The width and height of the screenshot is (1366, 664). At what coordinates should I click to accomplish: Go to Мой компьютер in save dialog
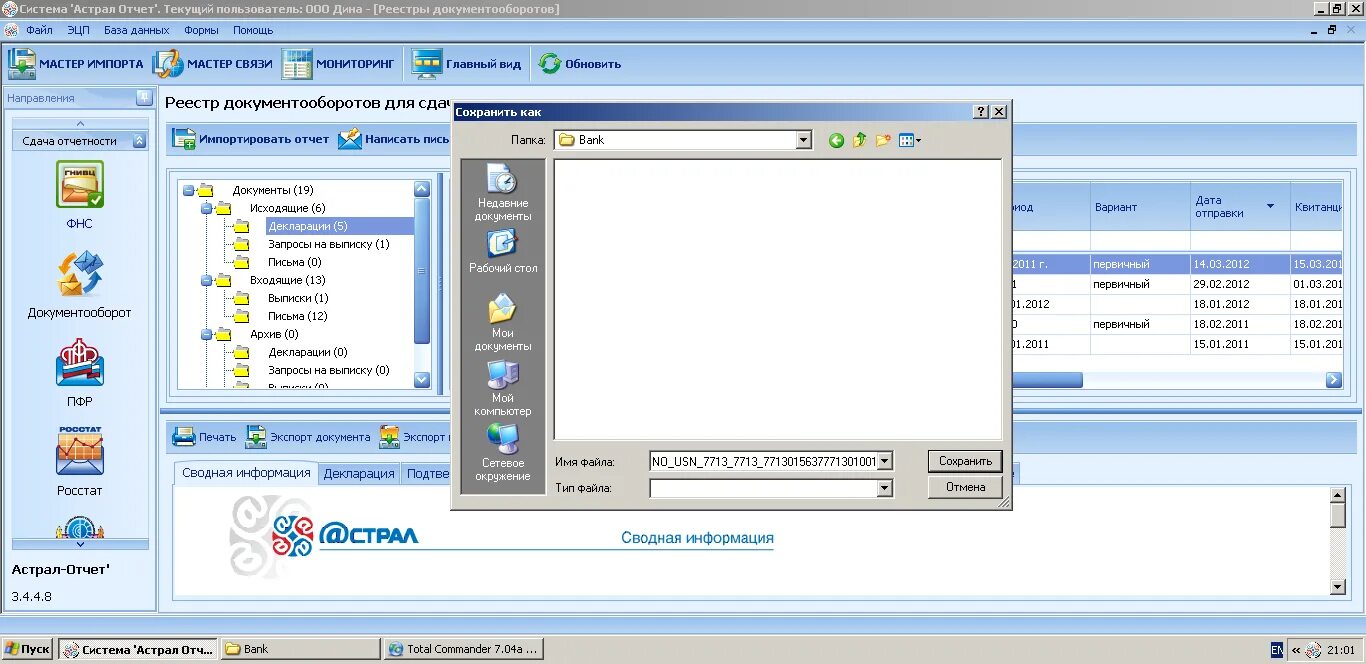[503, 388]
